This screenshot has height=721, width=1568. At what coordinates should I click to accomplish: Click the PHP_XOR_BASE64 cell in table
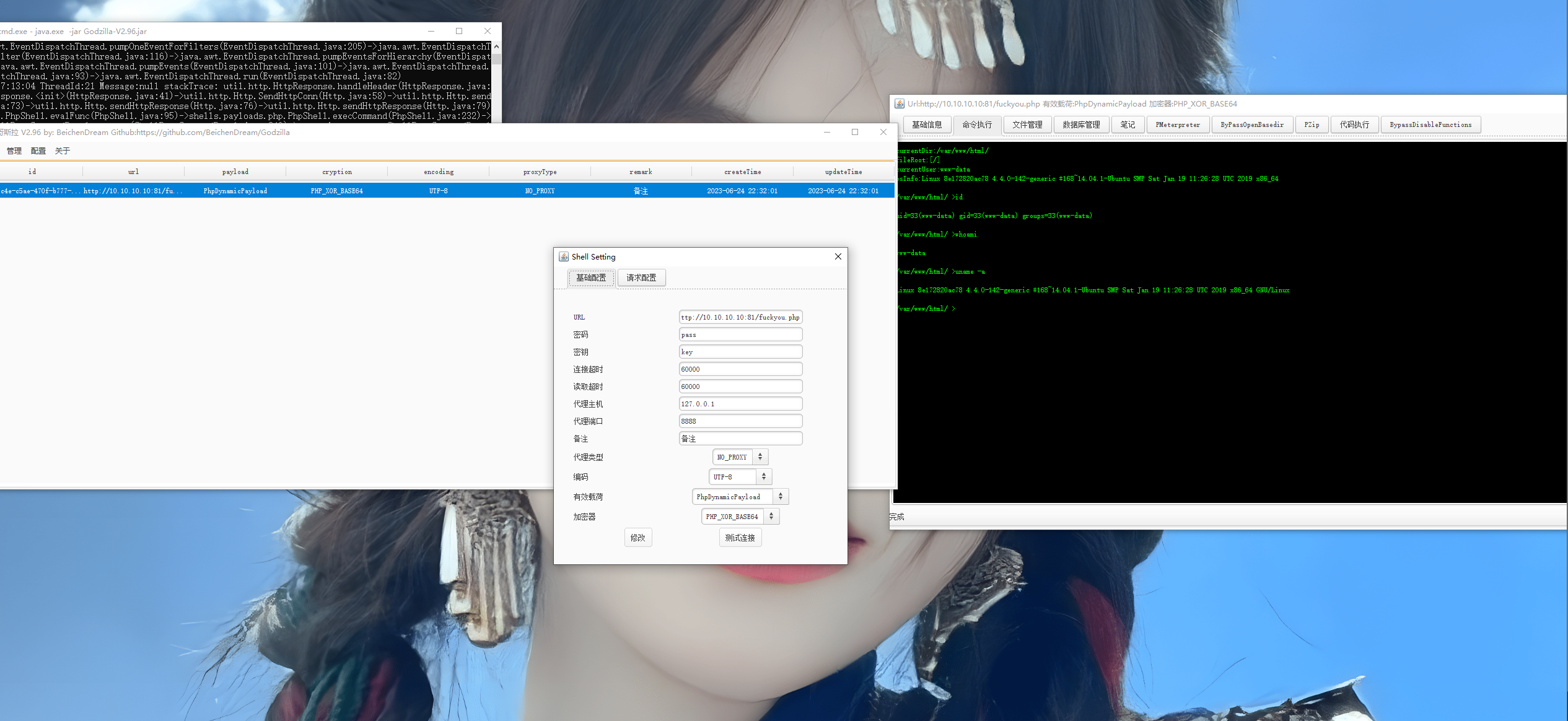pos(337,191)
